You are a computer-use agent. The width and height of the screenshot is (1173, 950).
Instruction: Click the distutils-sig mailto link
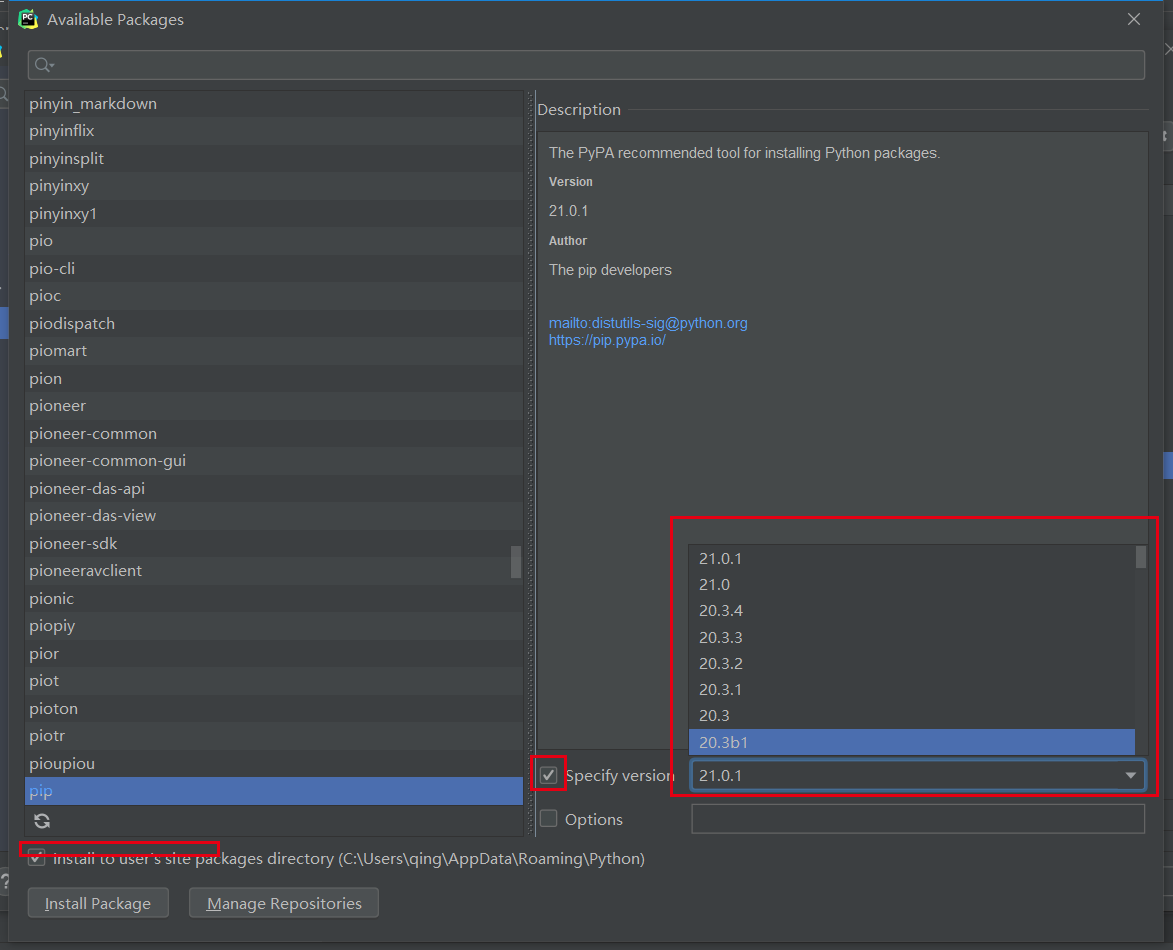point(648,322)
